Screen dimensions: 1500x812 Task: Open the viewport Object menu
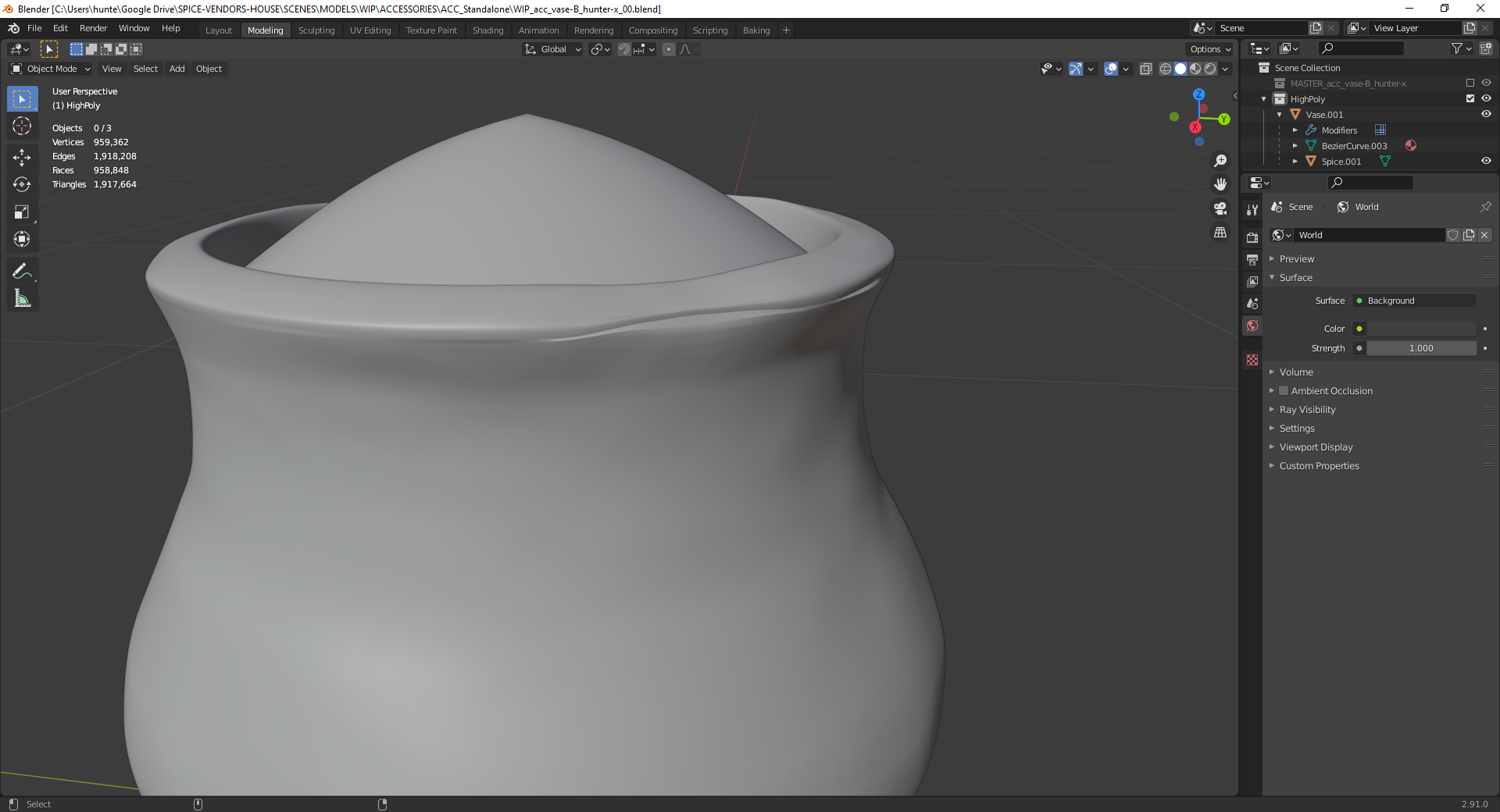(209, 69)
